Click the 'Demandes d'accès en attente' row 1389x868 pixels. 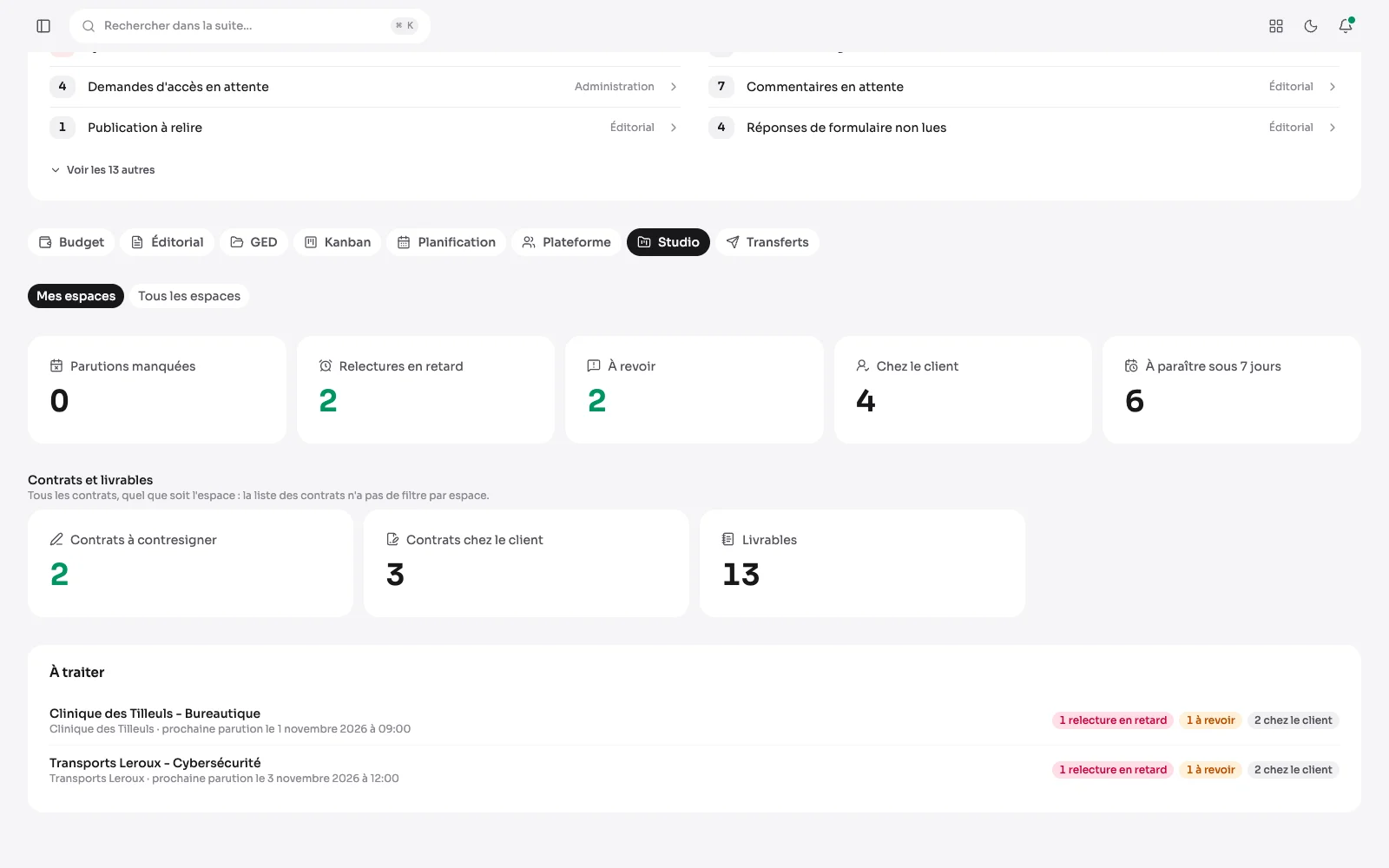click(365, 87)
